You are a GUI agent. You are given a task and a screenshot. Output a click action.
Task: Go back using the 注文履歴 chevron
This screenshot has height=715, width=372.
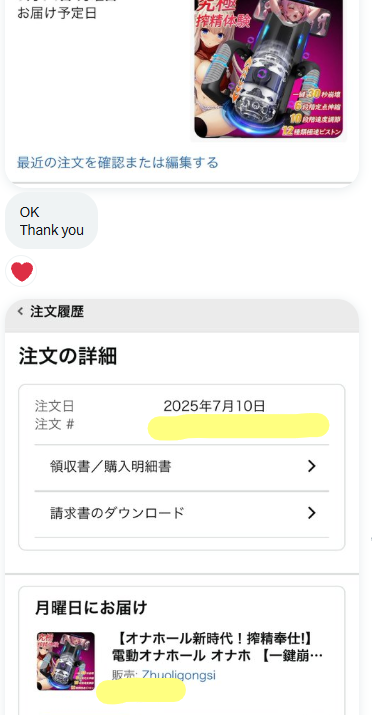click(20, 311)
